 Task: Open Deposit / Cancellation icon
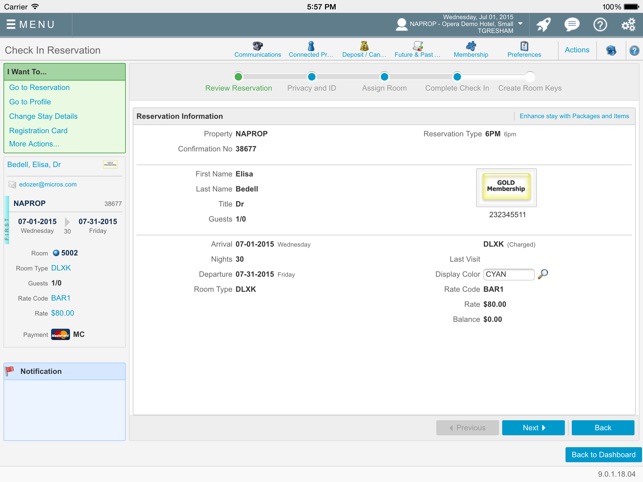point(364,49)
